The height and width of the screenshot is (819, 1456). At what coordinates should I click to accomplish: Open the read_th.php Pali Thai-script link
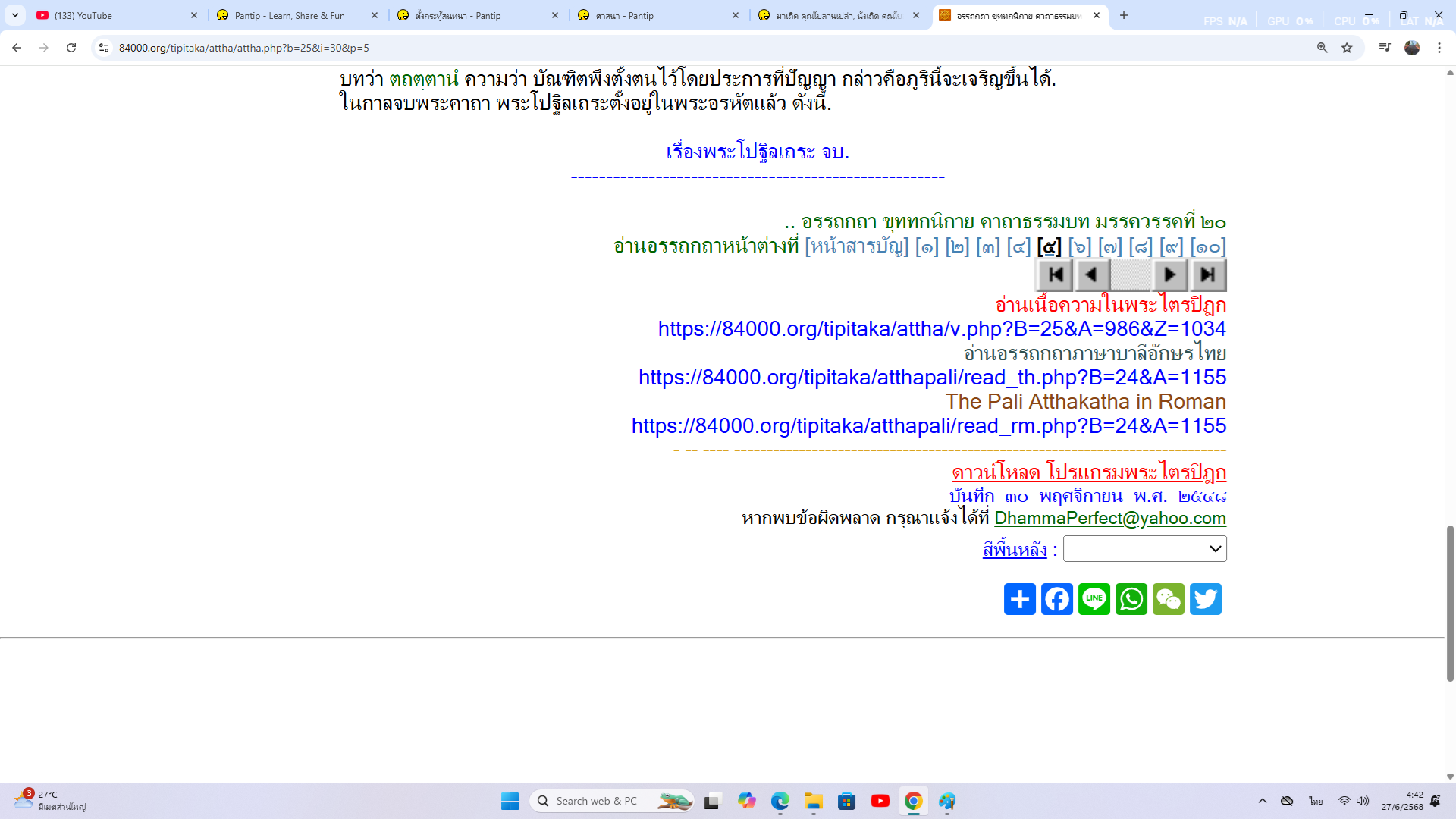pyautogui.click(x=932, y=378)
